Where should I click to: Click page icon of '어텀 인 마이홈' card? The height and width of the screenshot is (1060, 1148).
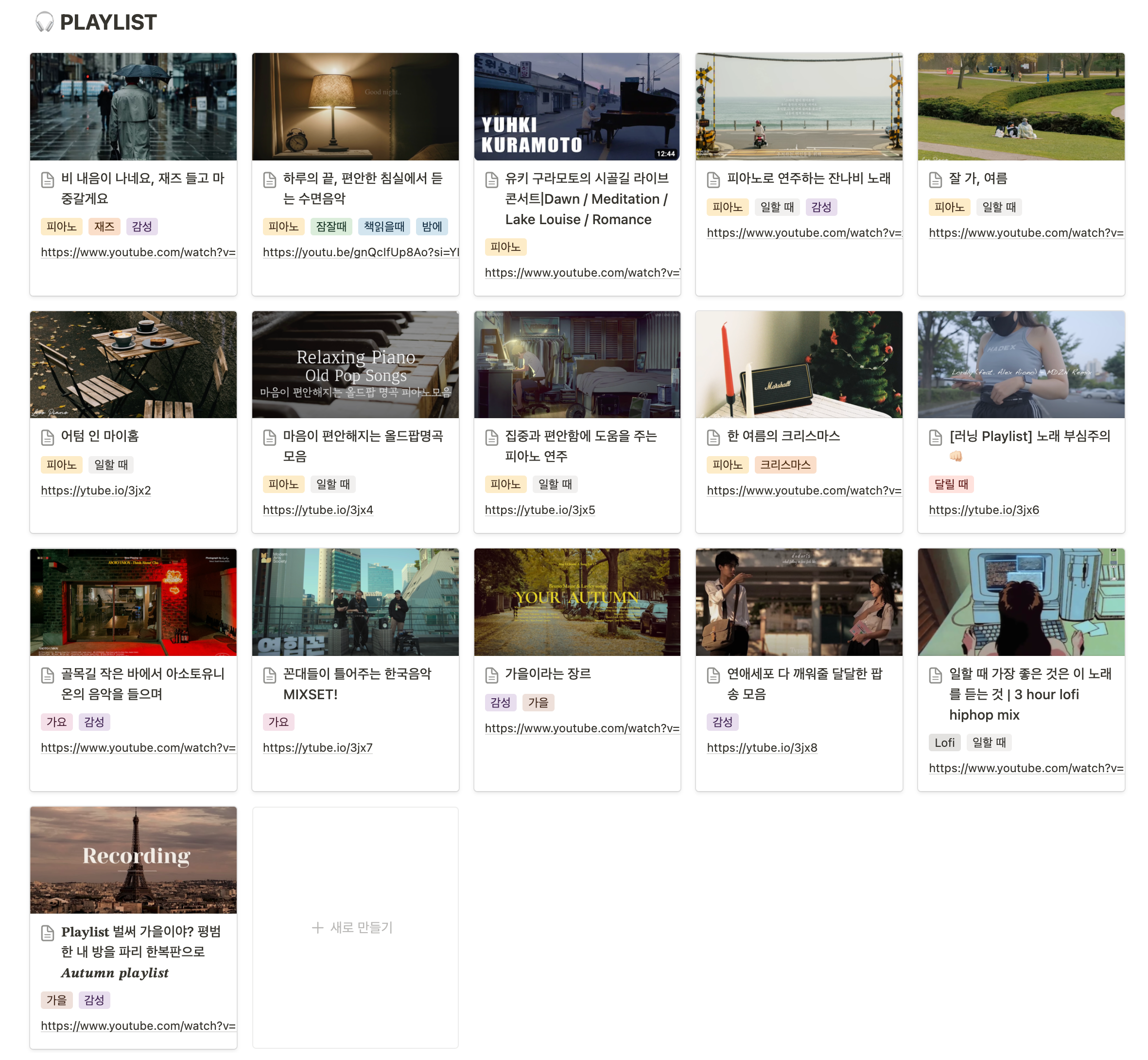pos(48,437)
